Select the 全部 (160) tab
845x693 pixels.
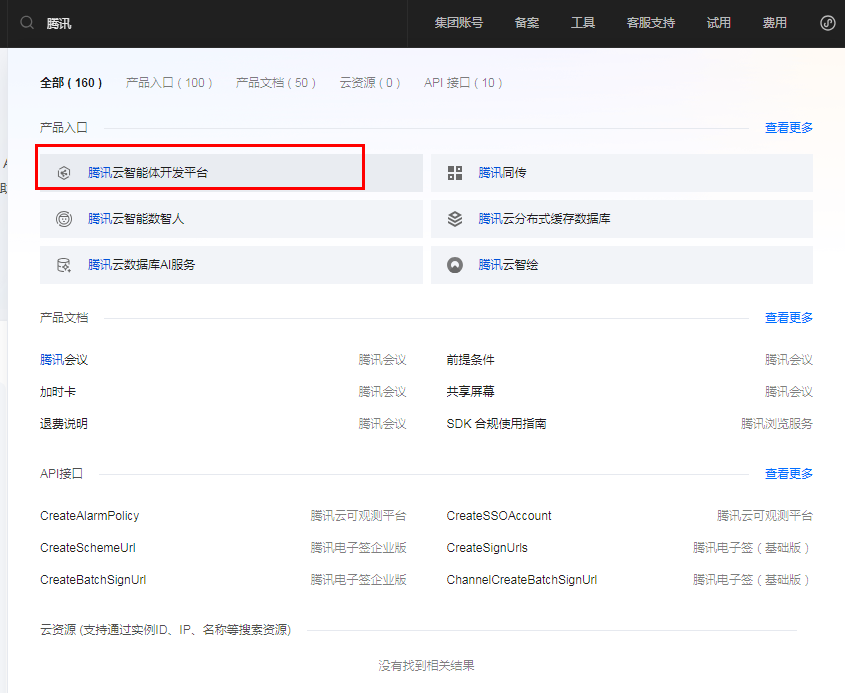tap(71, 83)
